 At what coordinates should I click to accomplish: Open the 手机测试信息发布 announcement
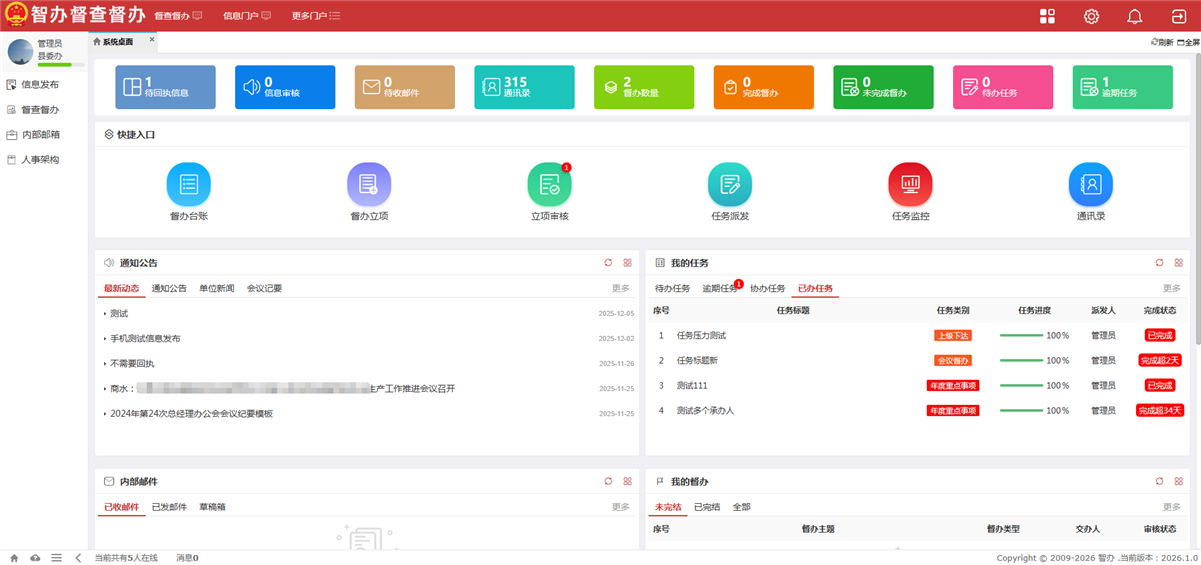click(145, 339)
